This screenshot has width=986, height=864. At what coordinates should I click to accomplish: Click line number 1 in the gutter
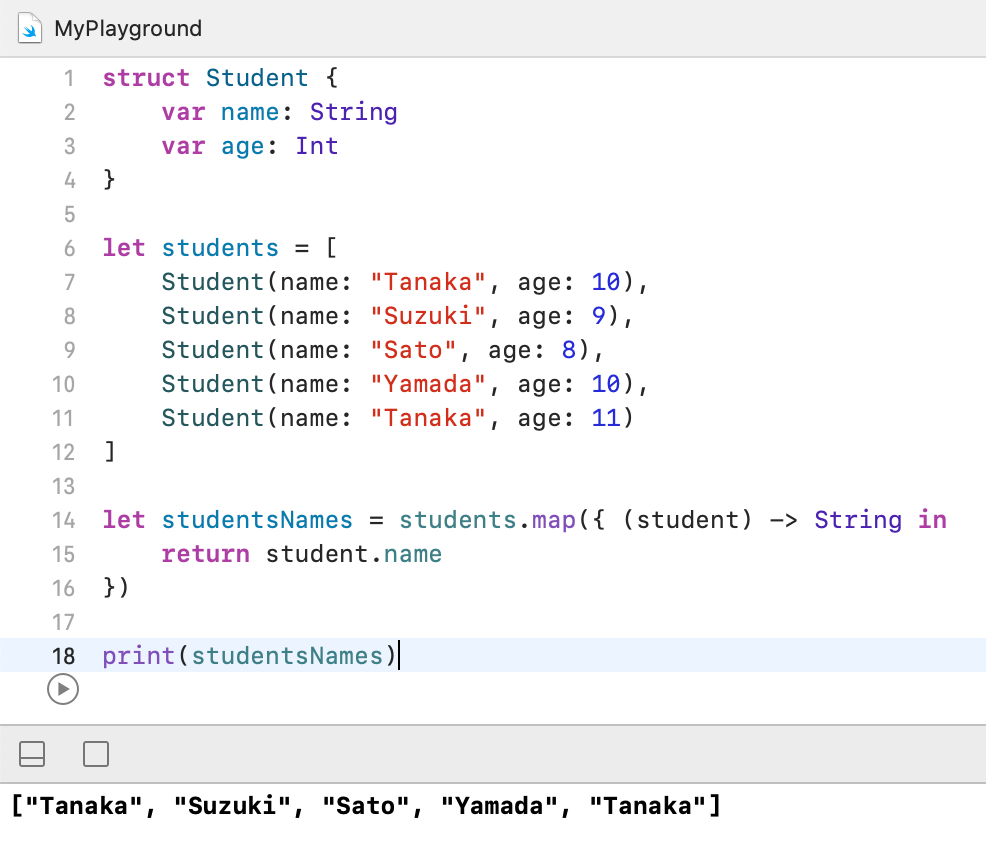pyautogui.click(x=68, y=78)
